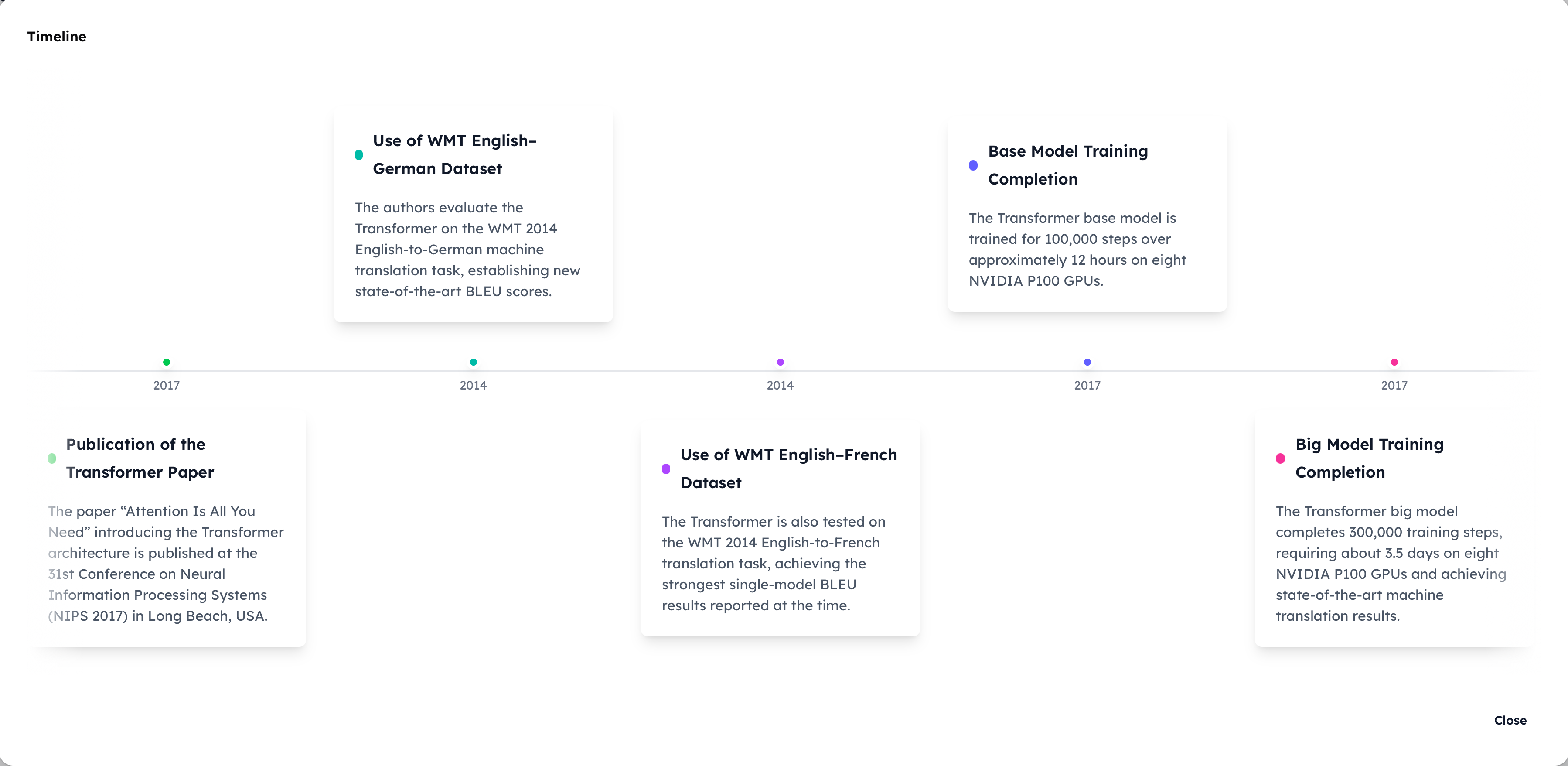Close the Timeline dialog with the Close button

(1510, 720)
